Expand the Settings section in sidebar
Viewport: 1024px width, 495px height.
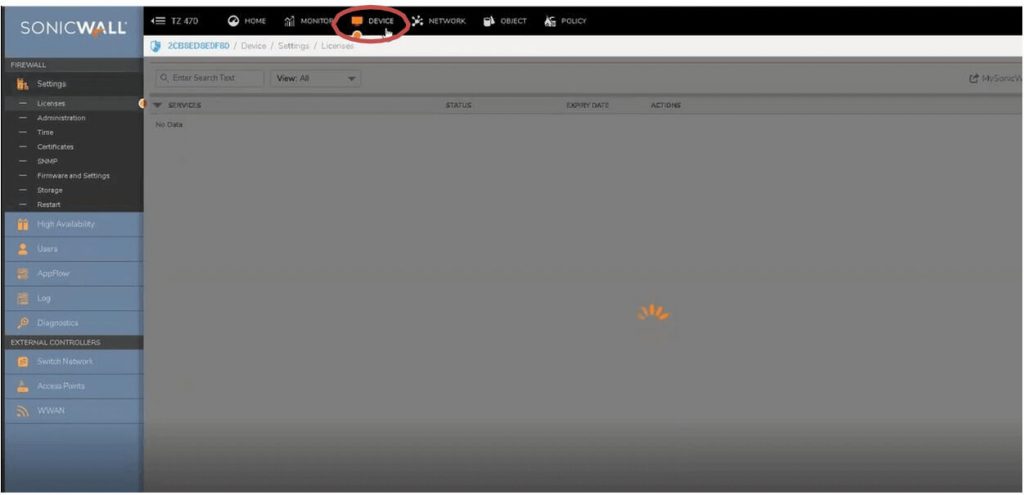point(73,84)
